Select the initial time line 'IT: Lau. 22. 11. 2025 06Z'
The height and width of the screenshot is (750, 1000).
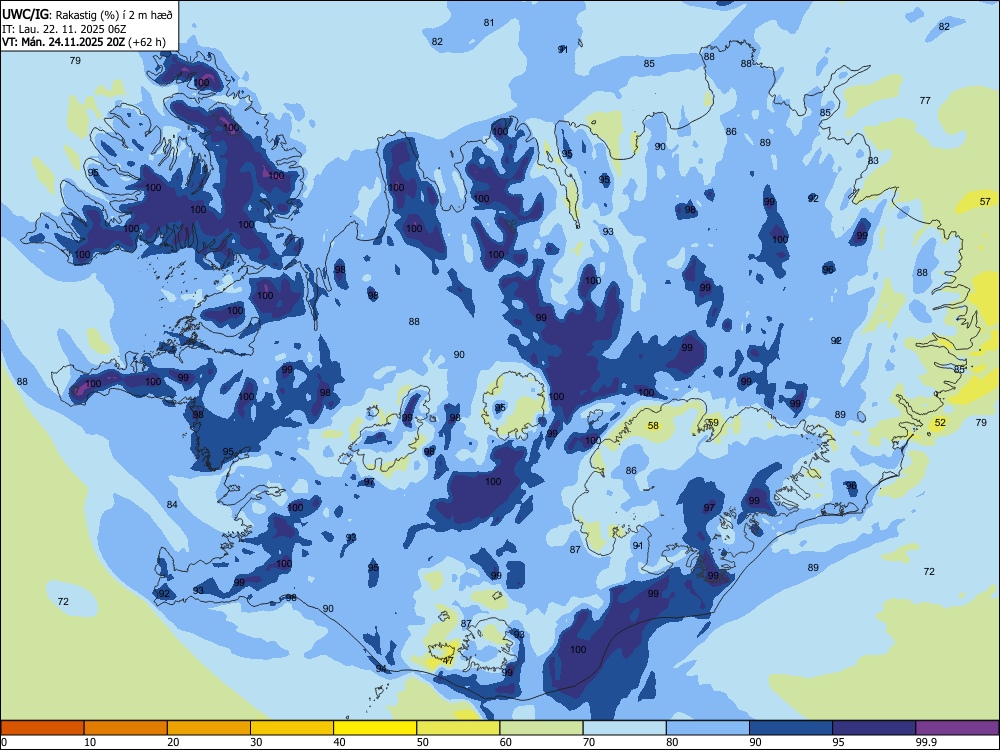(x=64, y=29)
